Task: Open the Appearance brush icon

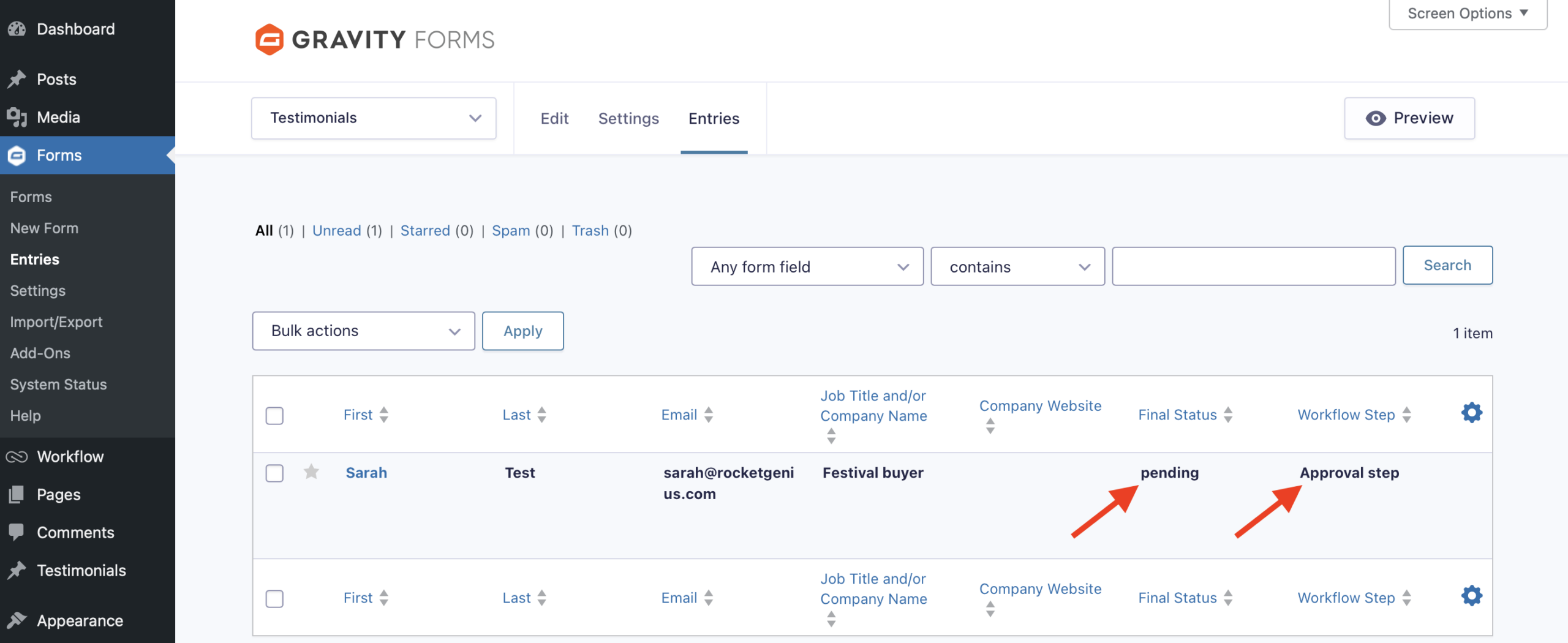Action: pos(17,620)
